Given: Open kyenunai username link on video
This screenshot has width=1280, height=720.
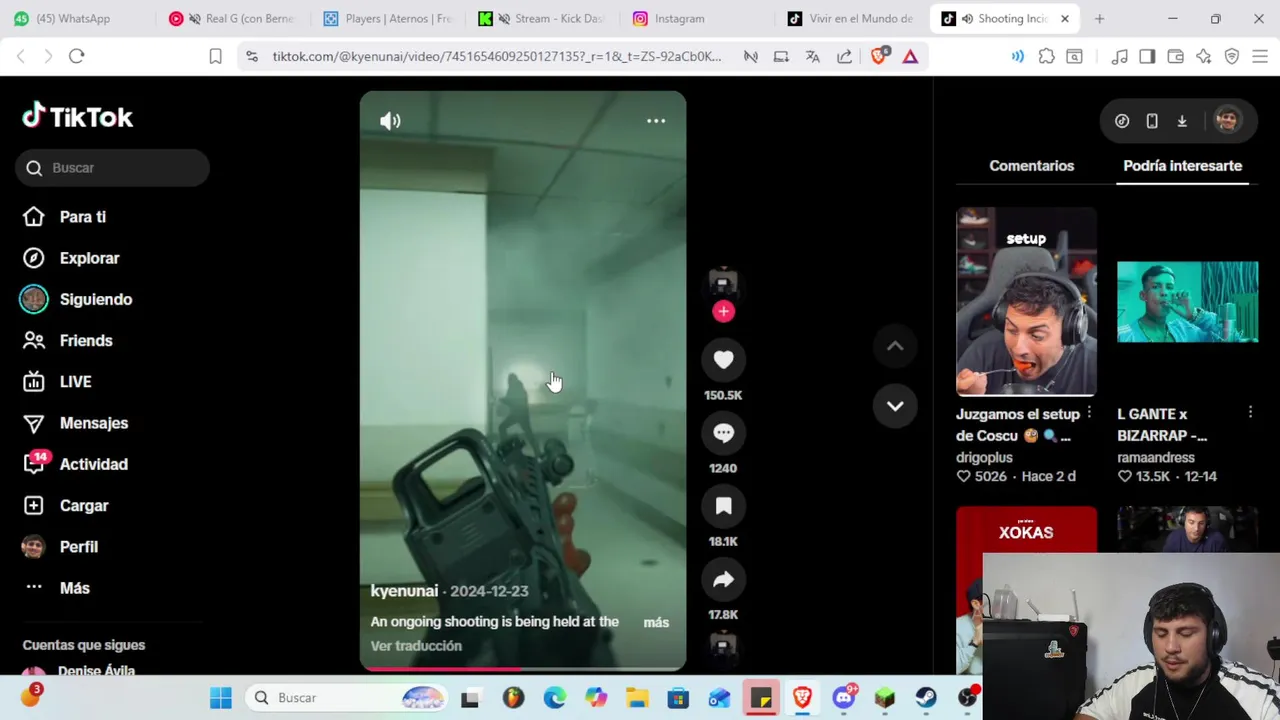Looking at the screenshot, I should pyautogui.click(x=404, y=591).
